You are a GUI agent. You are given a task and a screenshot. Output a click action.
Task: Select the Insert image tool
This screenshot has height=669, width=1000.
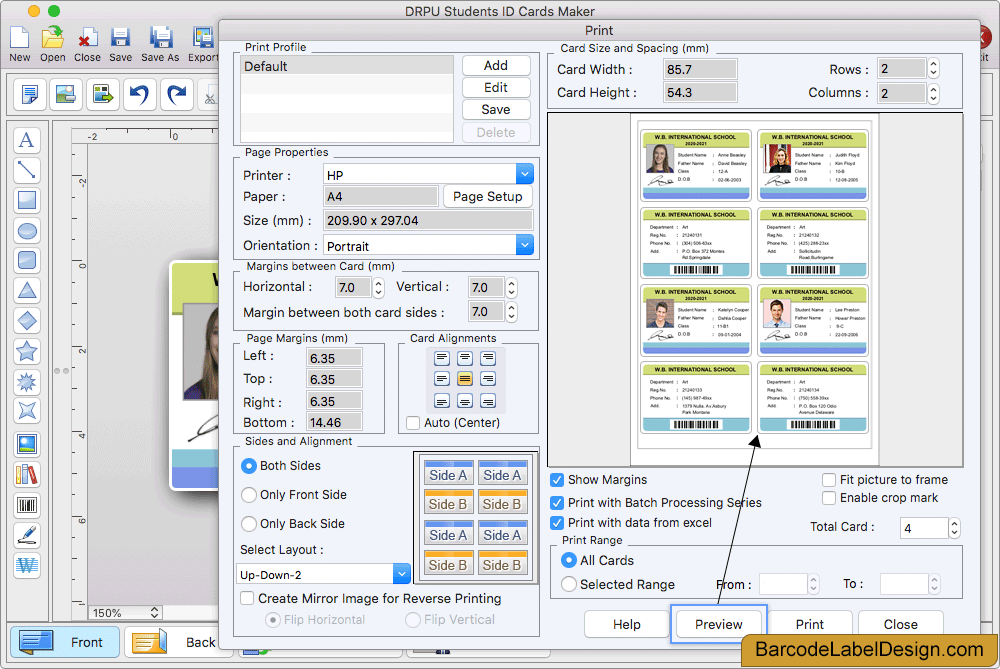[27, 445]
